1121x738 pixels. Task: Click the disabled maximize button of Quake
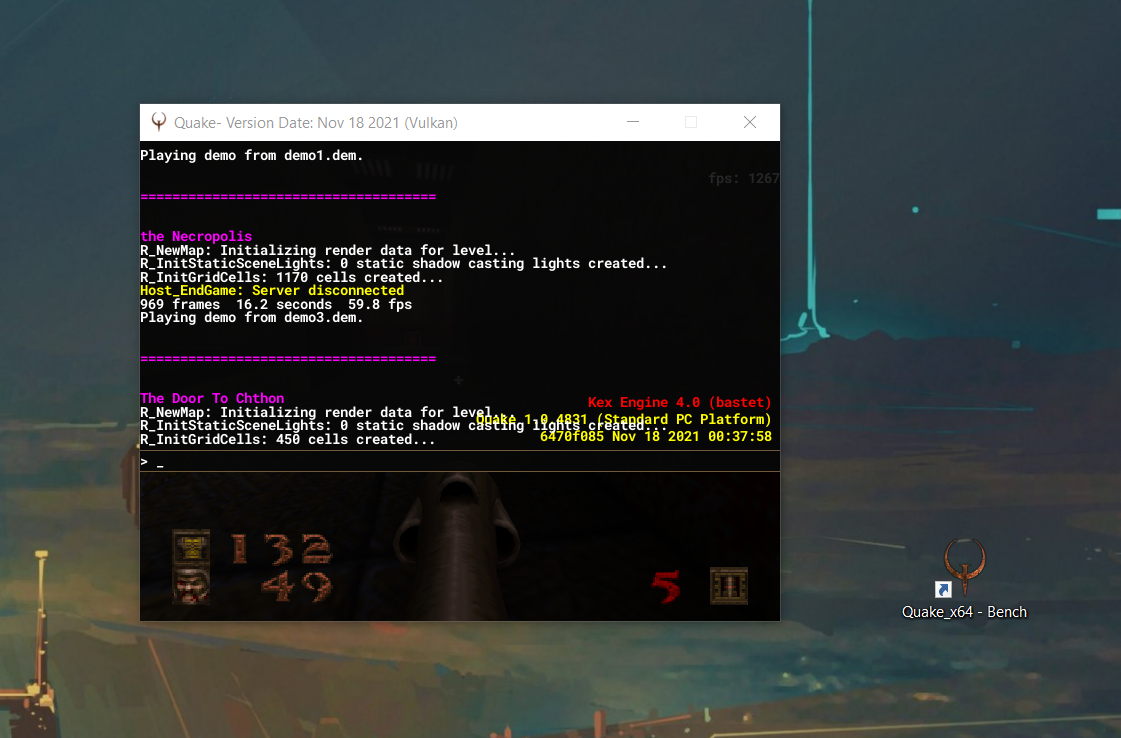click(691, 122)
